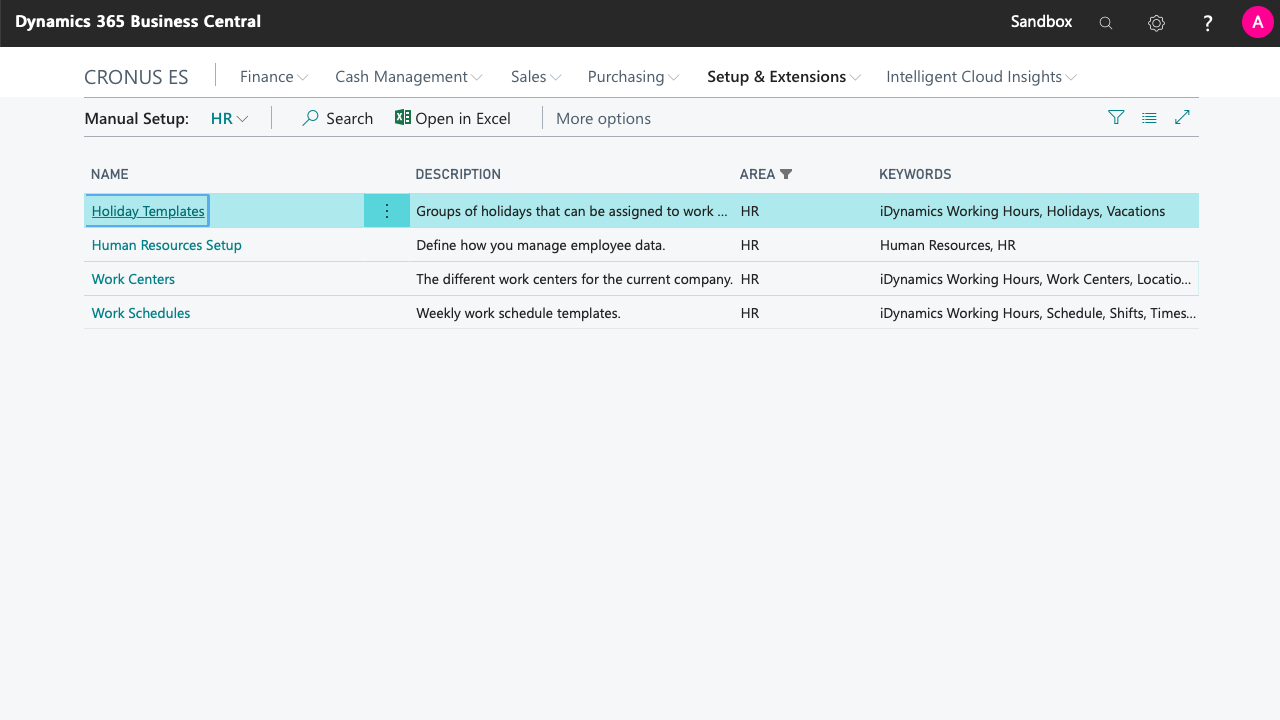Toggle the filter pane funnel icon
The height and width of the screenshot is (720, 1280).
pos(1116,117)
